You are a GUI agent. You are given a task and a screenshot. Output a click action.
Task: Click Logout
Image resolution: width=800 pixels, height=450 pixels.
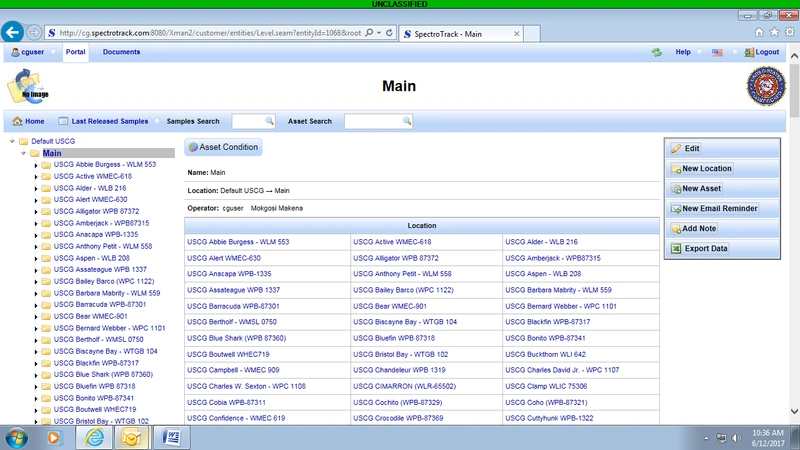point(762,52)
